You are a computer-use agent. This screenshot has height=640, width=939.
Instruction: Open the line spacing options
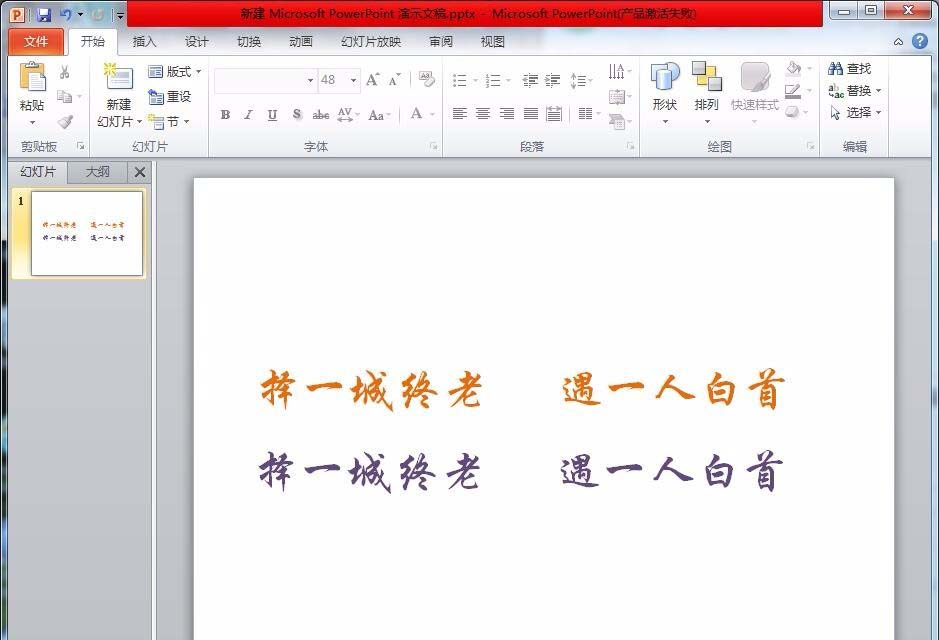[581, 80]
